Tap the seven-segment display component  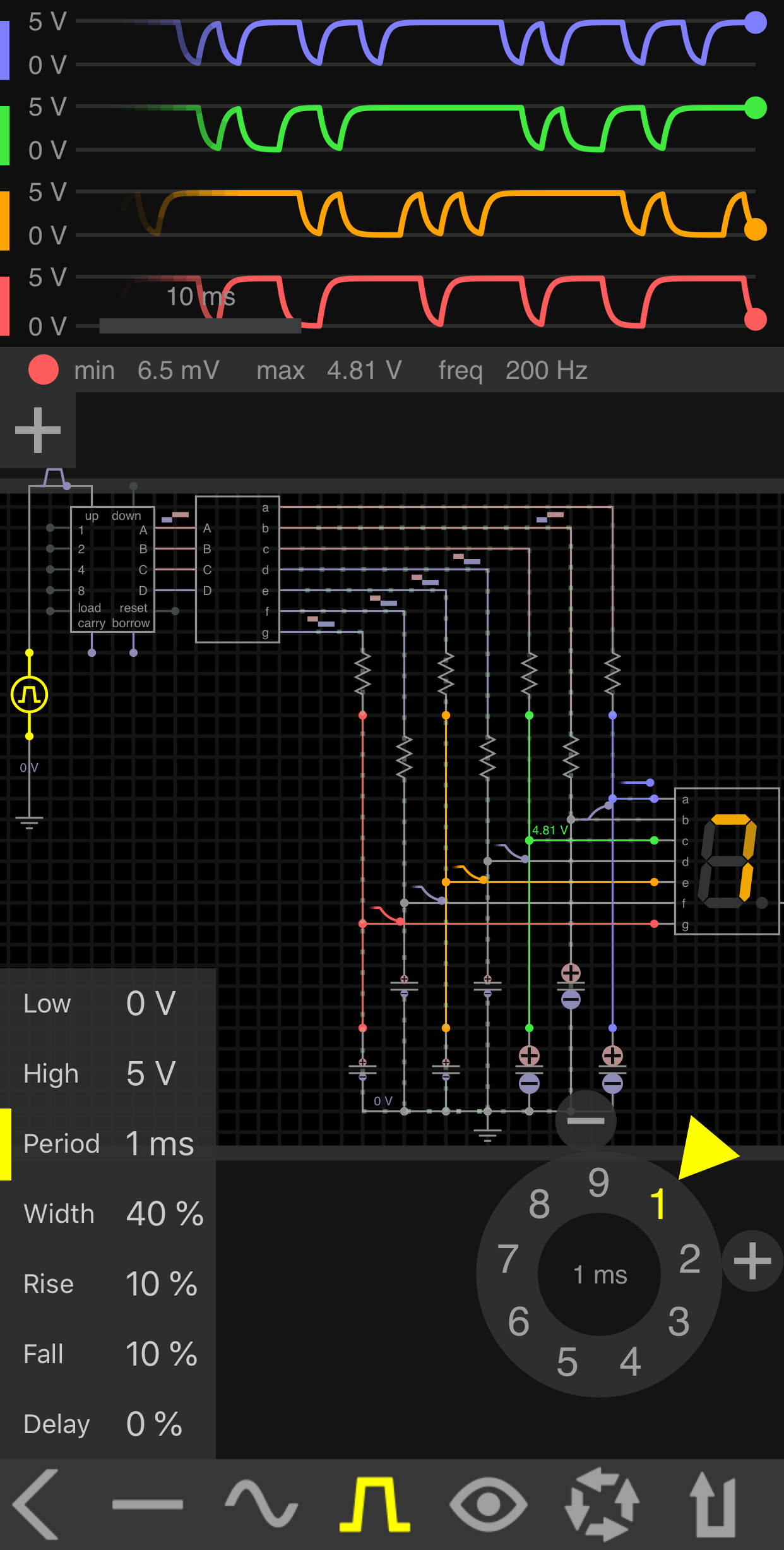pyautogui.click(x=727, y=861)
